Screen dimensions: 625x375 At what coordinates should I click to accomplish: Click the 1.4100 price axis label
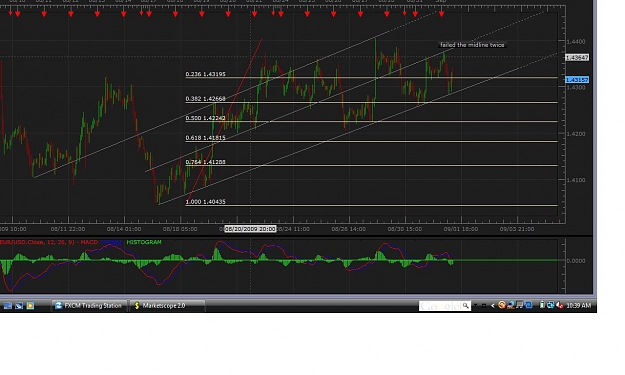[x=576, y=180]
